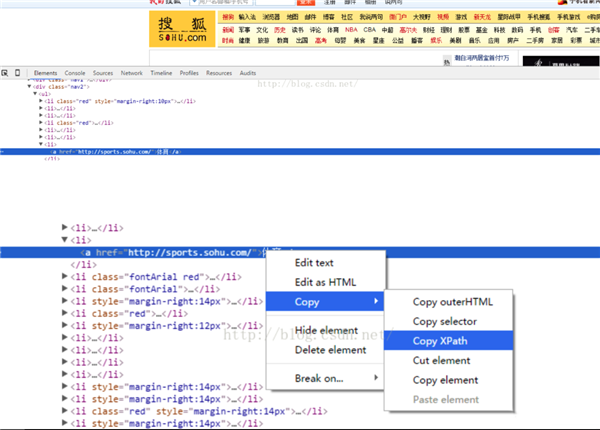Expand the li class="fontArial red" node

click(66, 277)
